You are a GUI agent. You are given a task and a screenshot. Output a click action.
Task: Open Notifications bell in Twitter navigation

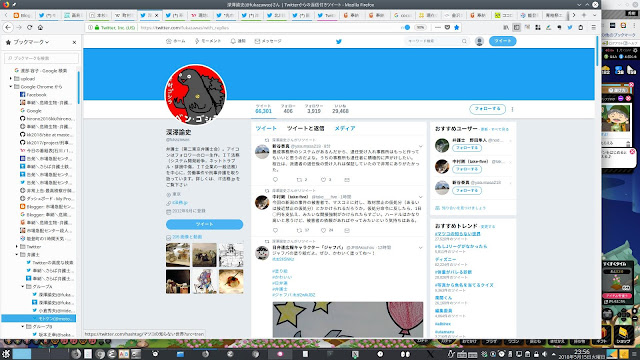click(x=238, y=41)
